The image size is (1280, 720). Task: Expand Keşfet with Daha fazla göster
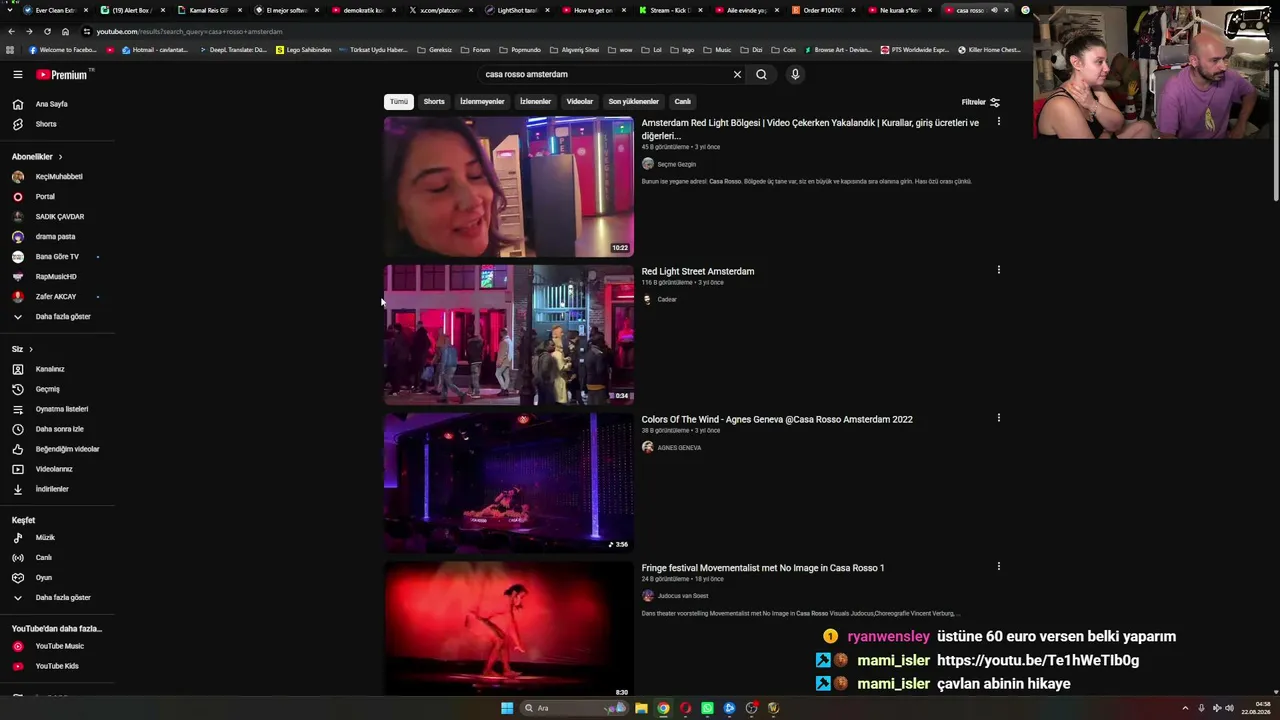pyautogui.click(x=63, y=598)
